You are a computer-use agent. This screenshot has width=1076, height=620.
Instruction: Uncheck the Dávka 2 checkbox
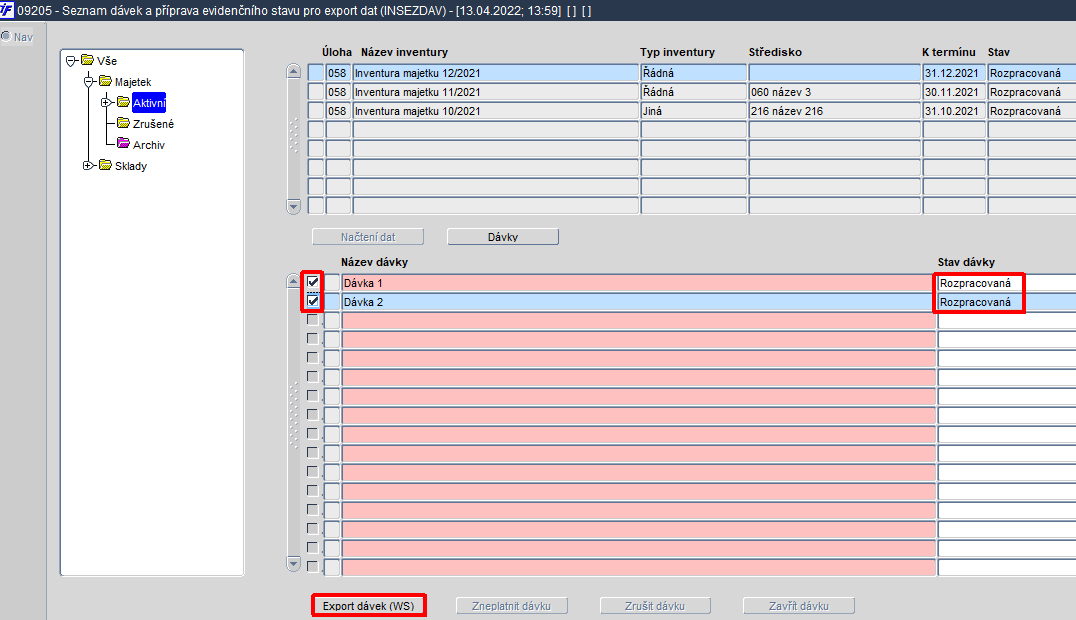[x=313, y=301]
